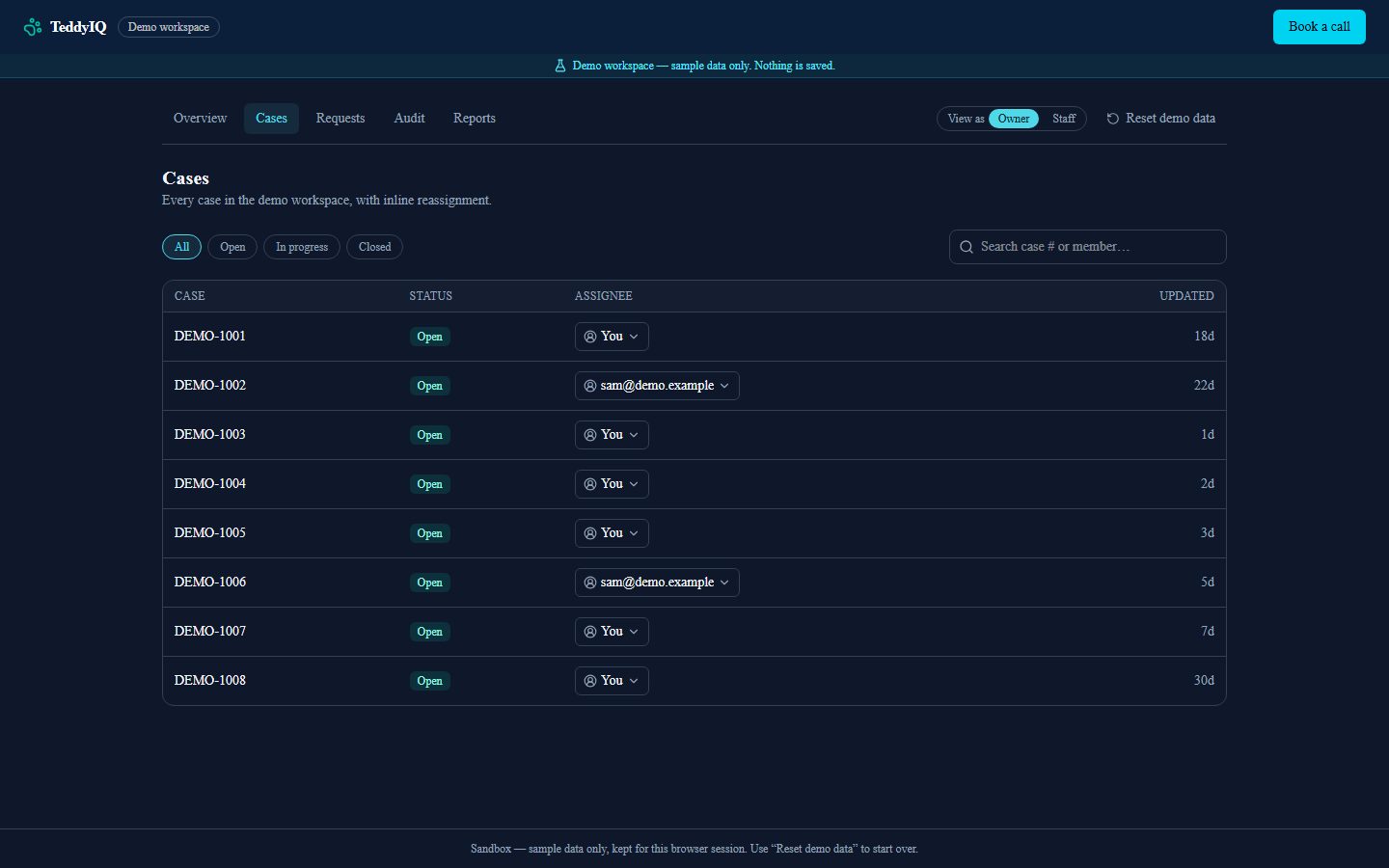The height and width of the screenshot is (868, 1389).
Task: Click the magnifier icon in search box
Action: coord(967,247)
